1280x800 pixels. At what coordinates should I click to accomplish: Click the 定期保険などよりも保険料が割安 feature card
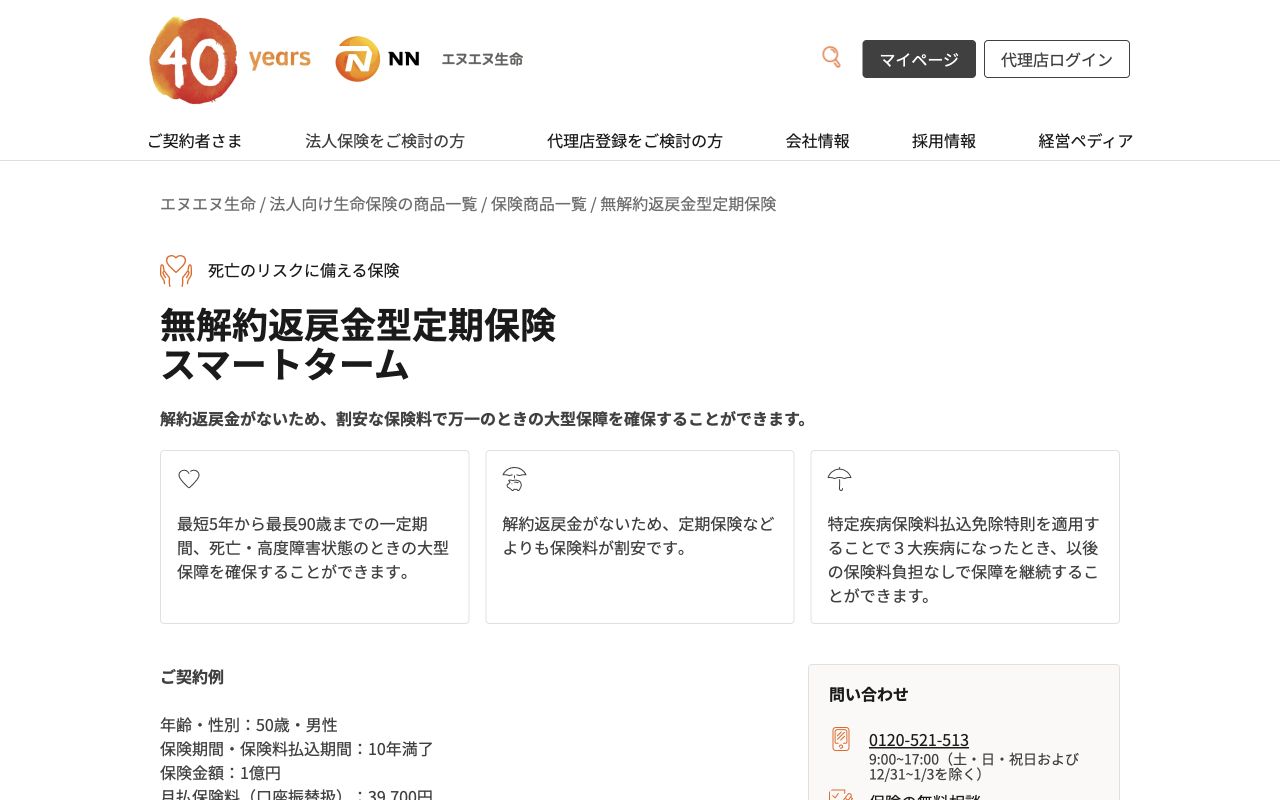click(x=640, y=537)
